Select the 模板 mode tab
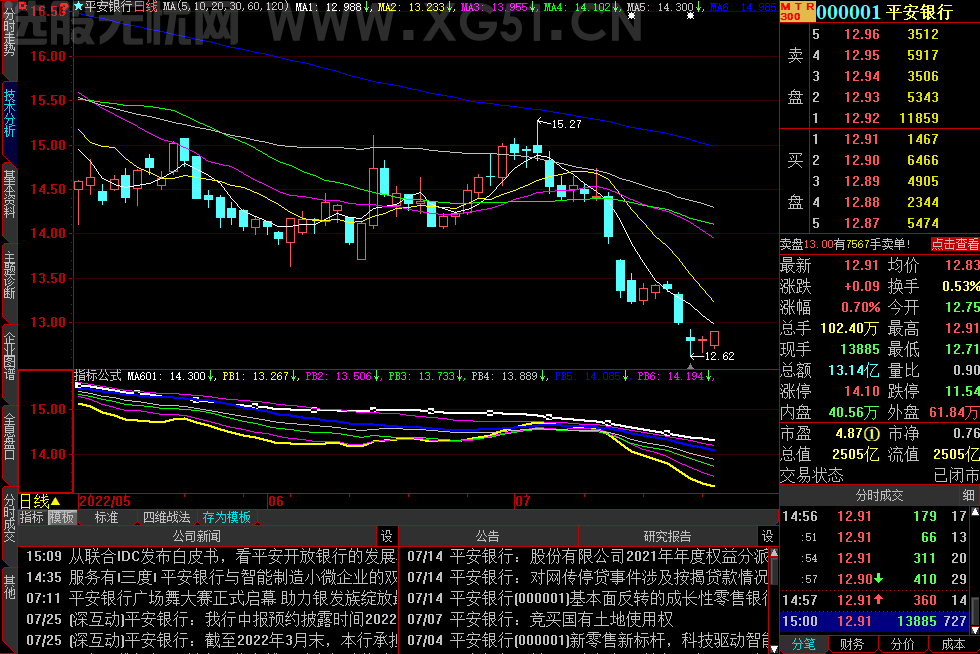 62,518
